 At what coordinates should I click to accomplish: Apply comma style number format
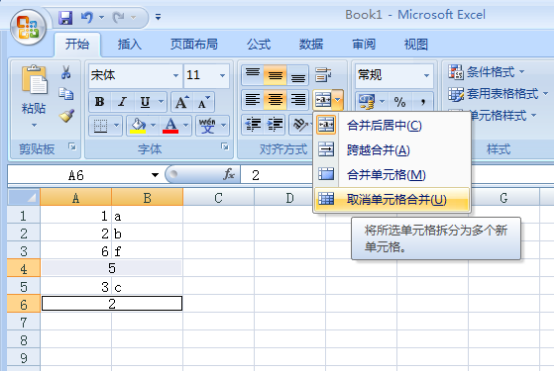[423, 102]
